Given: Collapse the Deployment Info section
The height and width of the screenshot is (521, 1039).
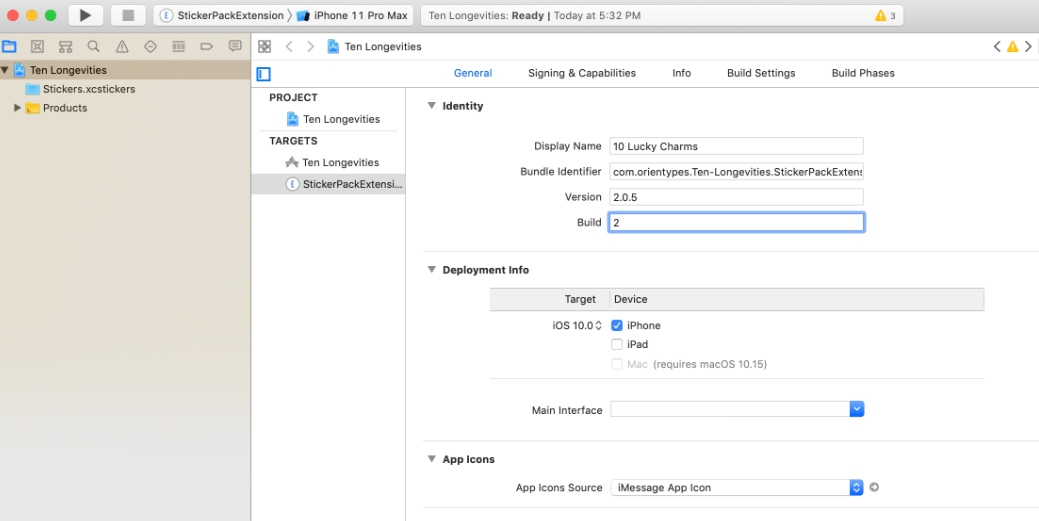Looking at the screenshot, I should [432, 270].
